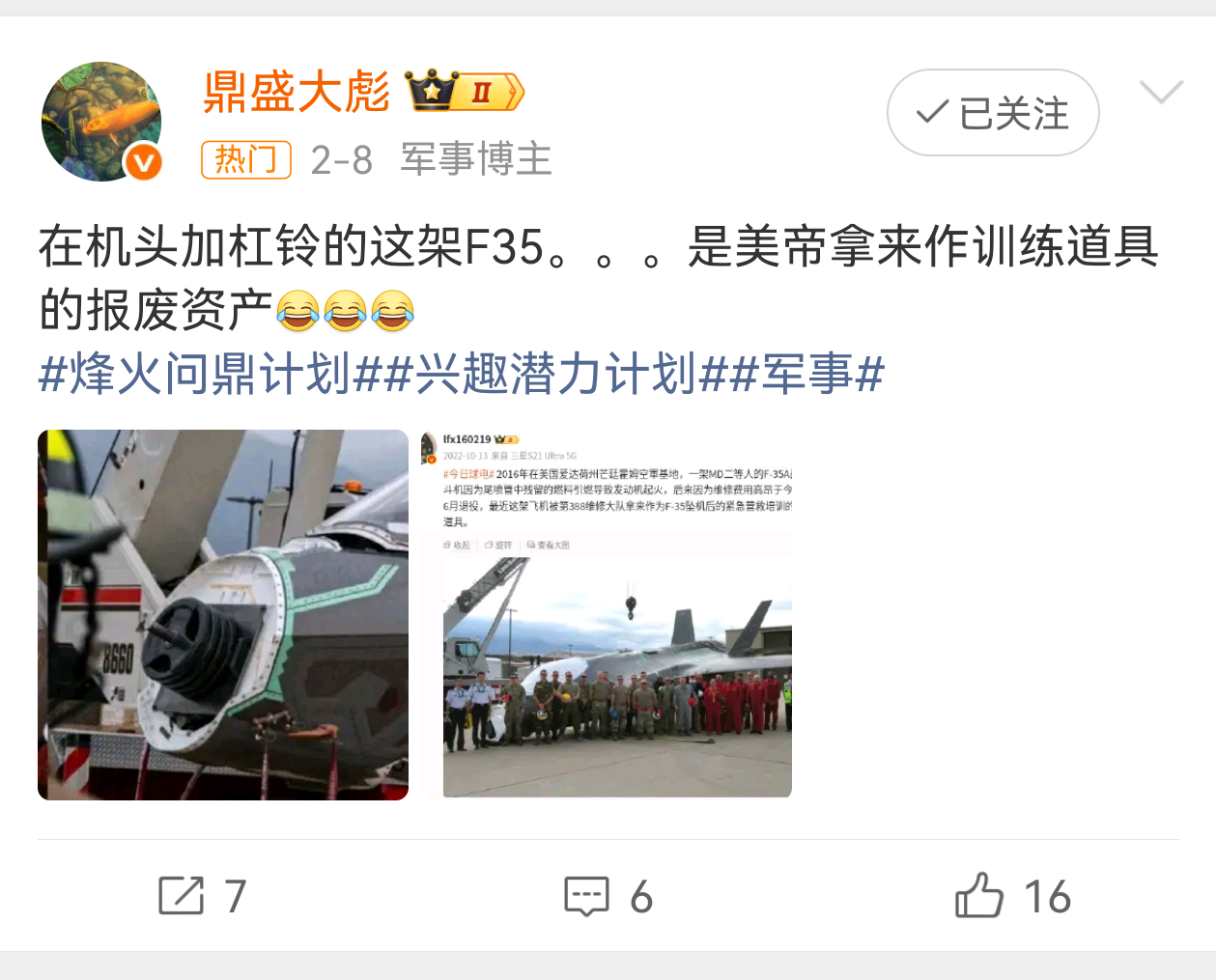The image size is (1216, 980).
Task: Click the 军事博主 label
Action: tap(476, 159)
